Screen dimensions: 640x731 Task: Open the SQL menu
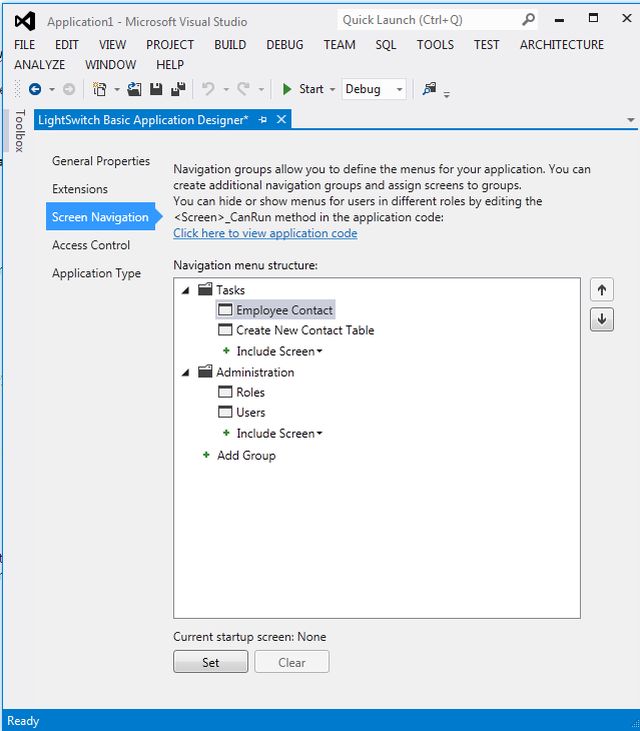(385, 45)
